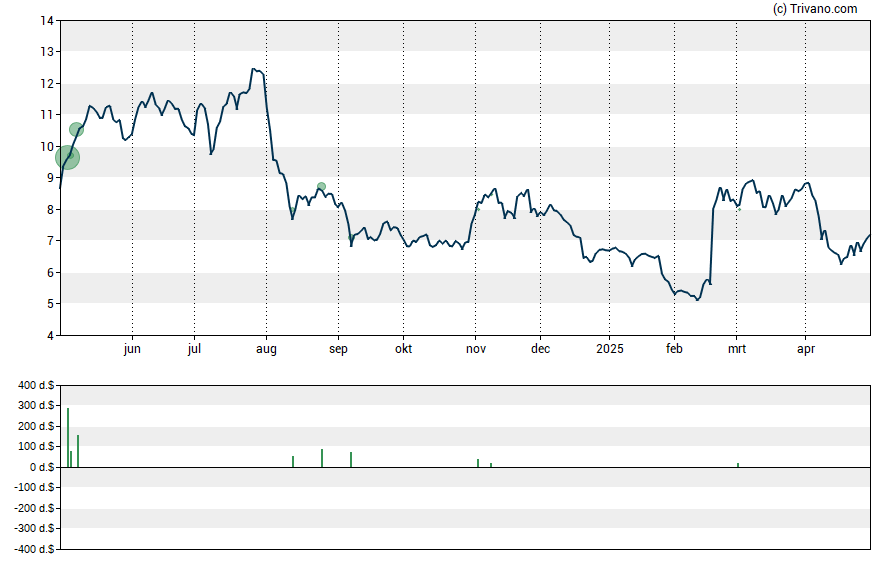Click the '2025' x-axis label
Viewport: 888px width, 565px height.
[609, 348]
